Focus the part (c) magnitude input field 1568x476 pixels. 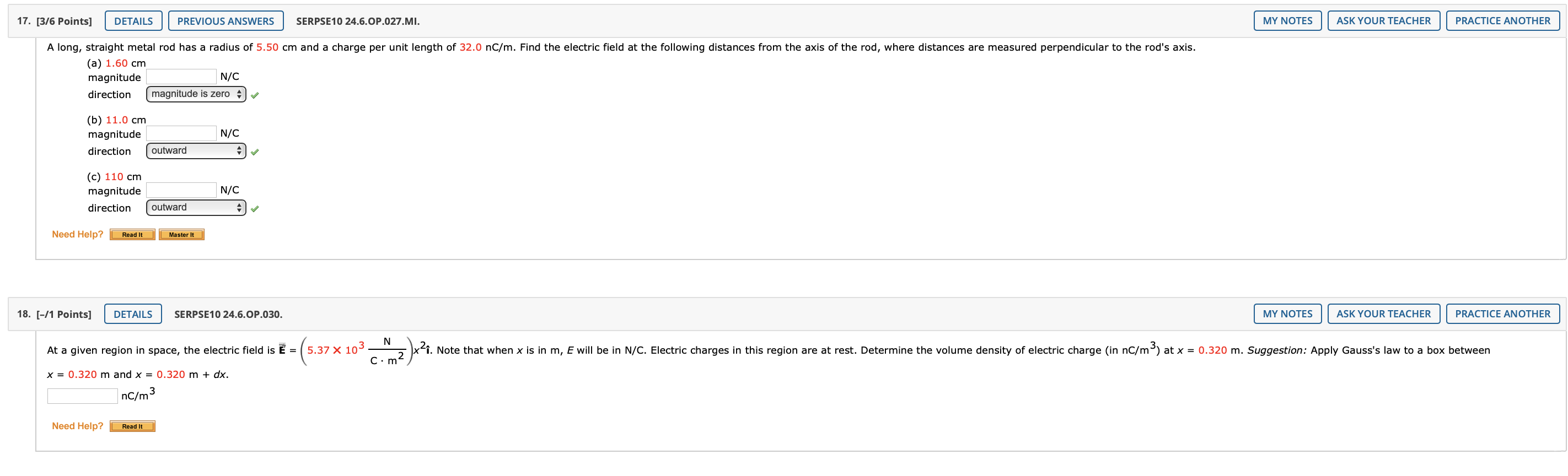coord(181,190)
